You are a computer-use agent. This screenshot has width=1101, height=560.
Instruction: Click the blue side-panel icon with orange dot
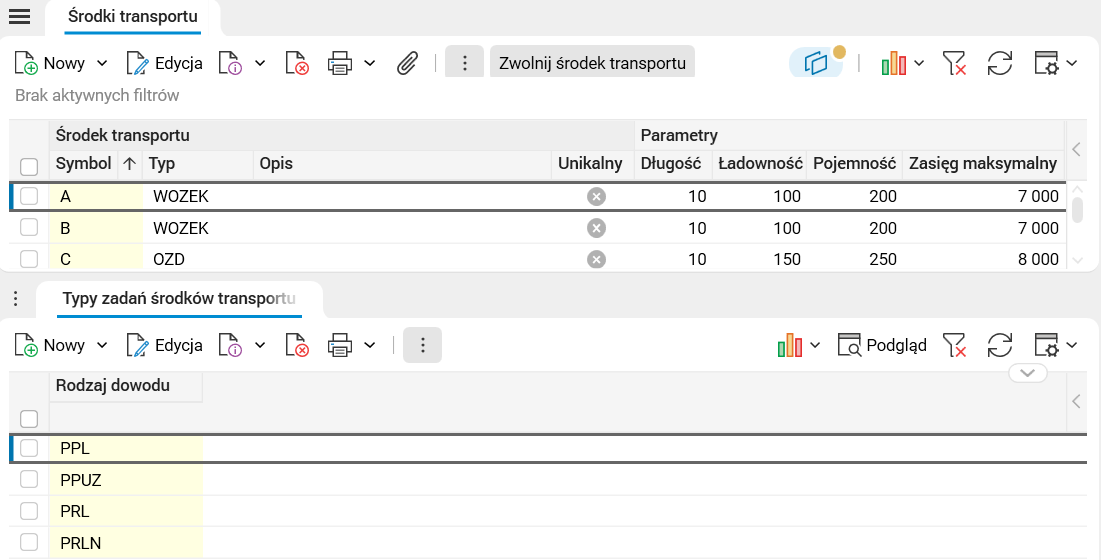click(x=817, y=64)
